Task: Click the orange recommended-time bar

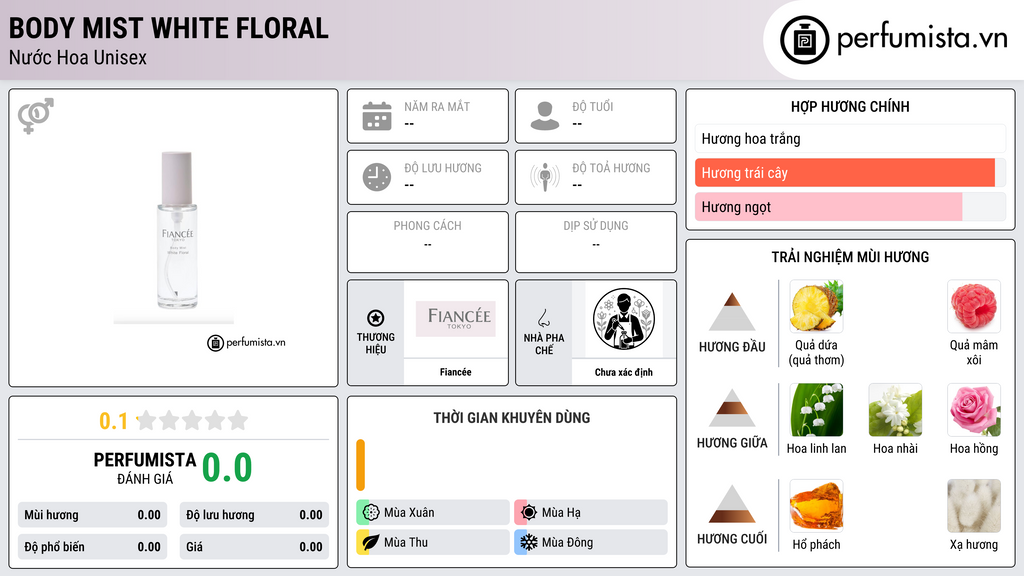Action: 360,465
